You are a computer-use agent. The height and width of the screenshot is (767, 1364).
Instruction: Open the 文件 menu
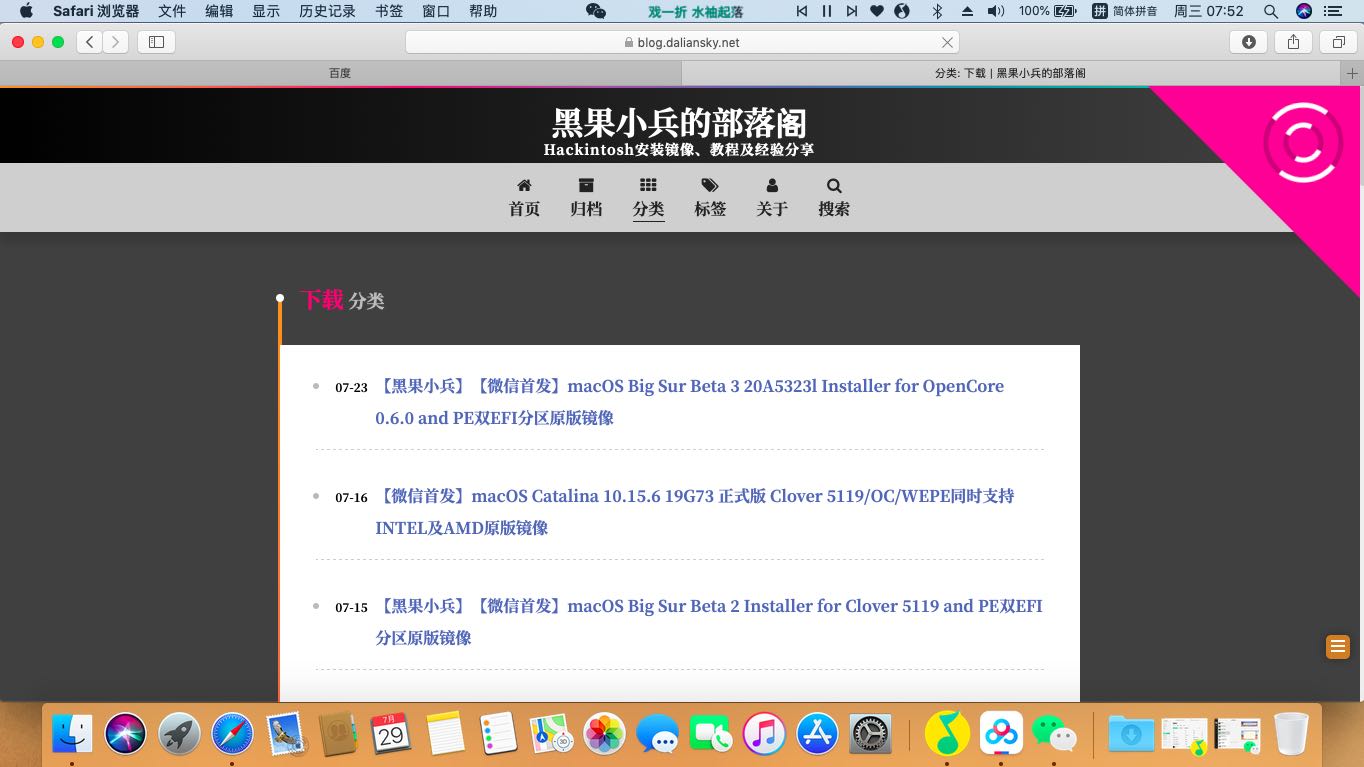coord(172,11)
